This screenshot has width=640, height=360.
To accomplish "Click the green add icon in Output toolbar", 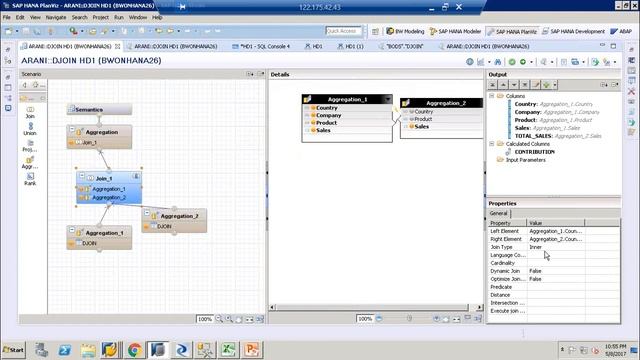I will (x=546, y=84).
